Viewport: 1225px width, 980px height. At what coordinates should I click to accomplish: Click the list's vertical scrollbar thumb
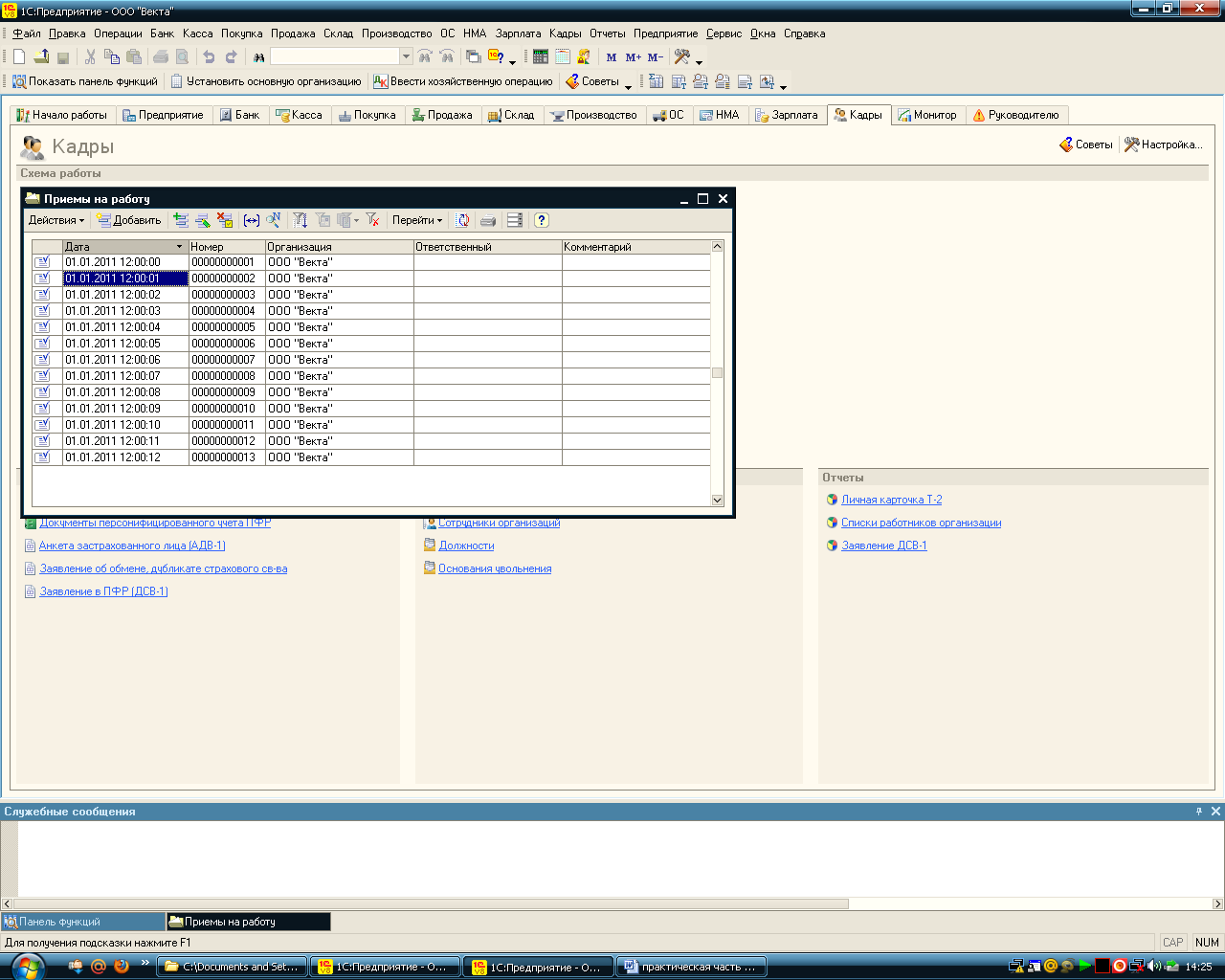[x=718, y=373]
